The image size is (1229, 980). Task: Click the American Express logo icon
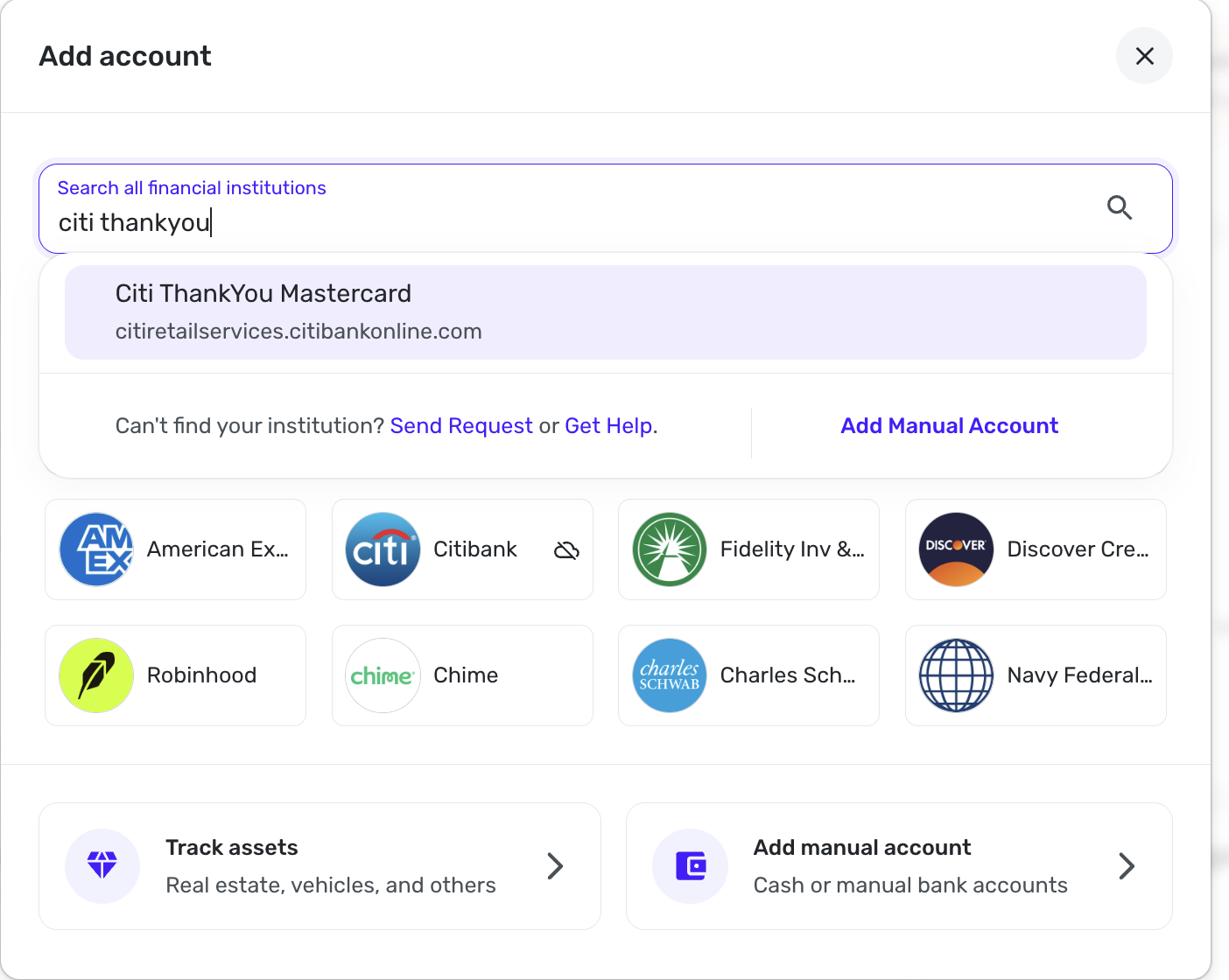(x=96, y=549)
